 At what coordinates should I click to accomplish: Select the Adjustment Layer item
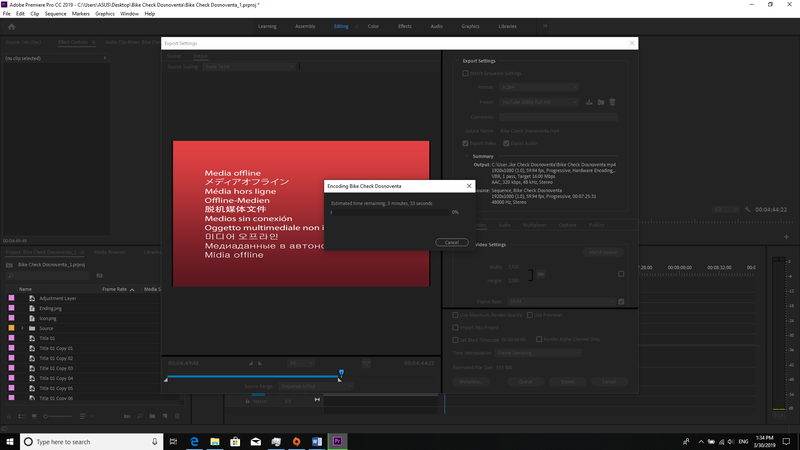coord(57,298)
